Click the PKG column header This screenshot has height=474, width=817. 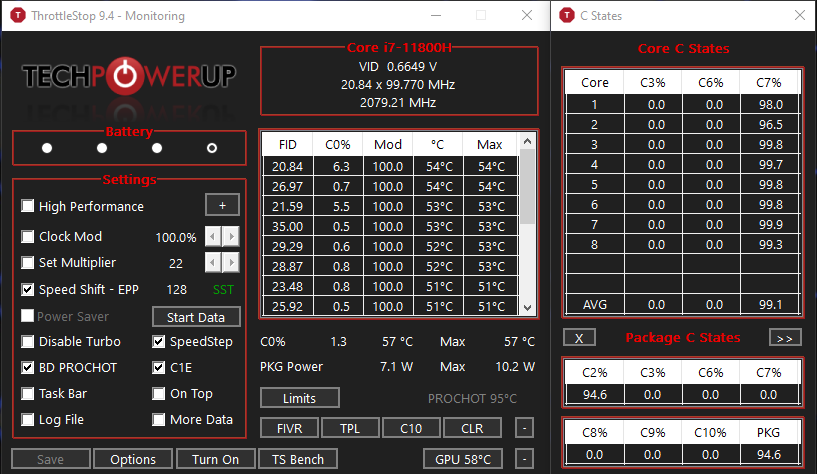769,433
